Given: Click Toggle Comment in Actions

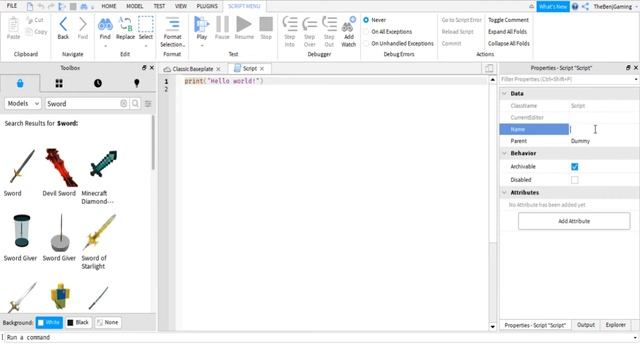Looking at the screenshot, I should (508, 20).
